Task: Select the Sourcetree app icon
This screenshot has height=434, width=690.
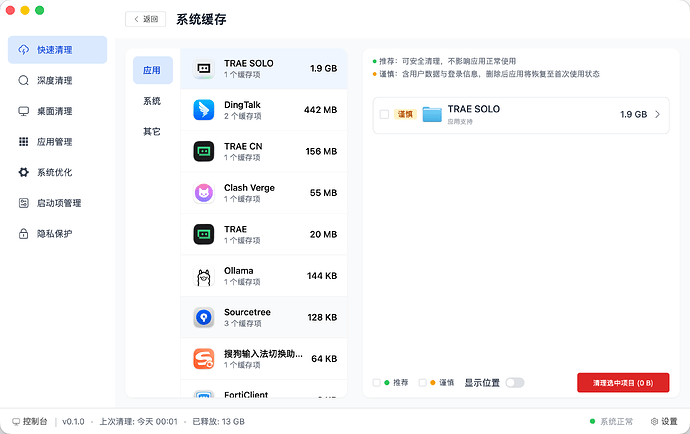Action: pos(204,317)
